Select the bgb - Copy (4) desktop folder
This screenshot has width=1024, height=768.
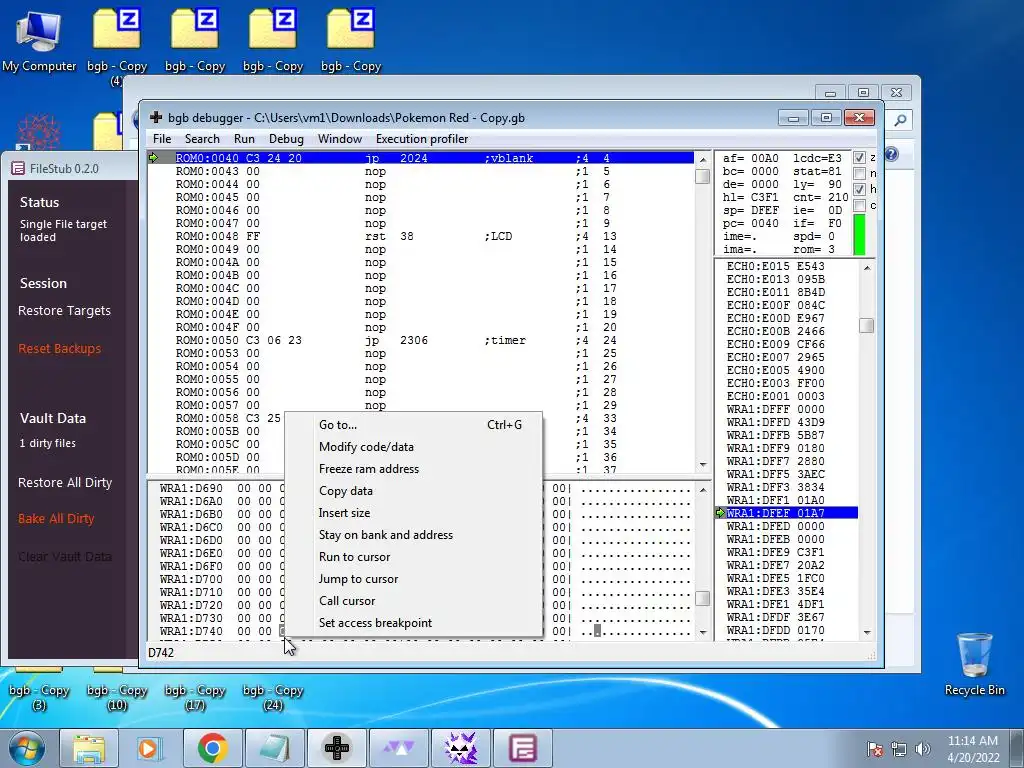tap(117, 46)
